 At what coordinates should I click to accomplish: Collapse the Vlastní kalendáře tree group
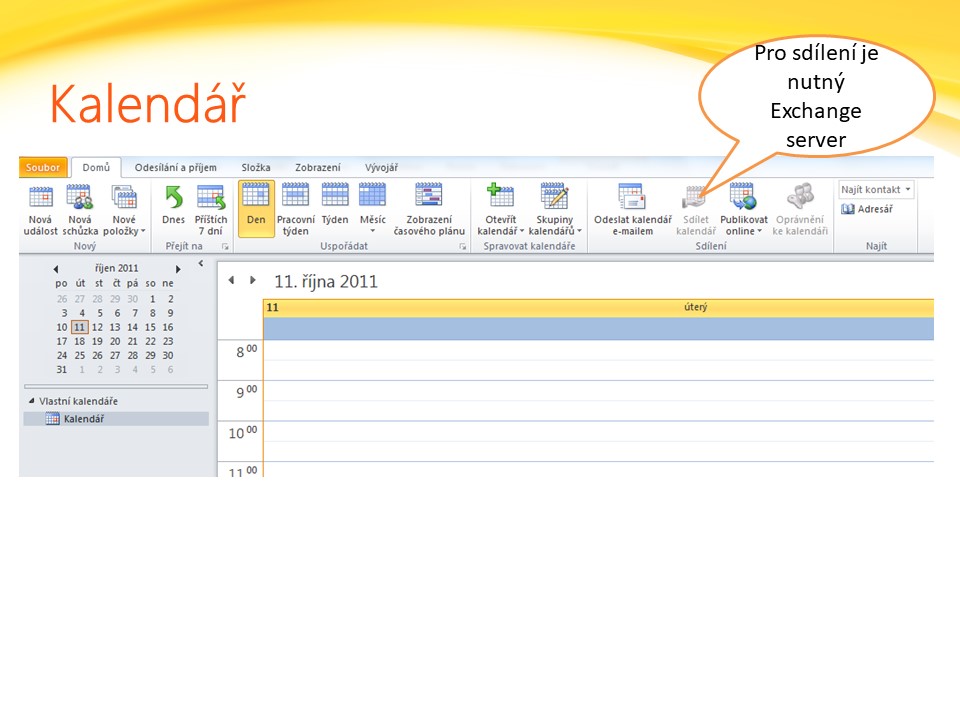(30, 401)
